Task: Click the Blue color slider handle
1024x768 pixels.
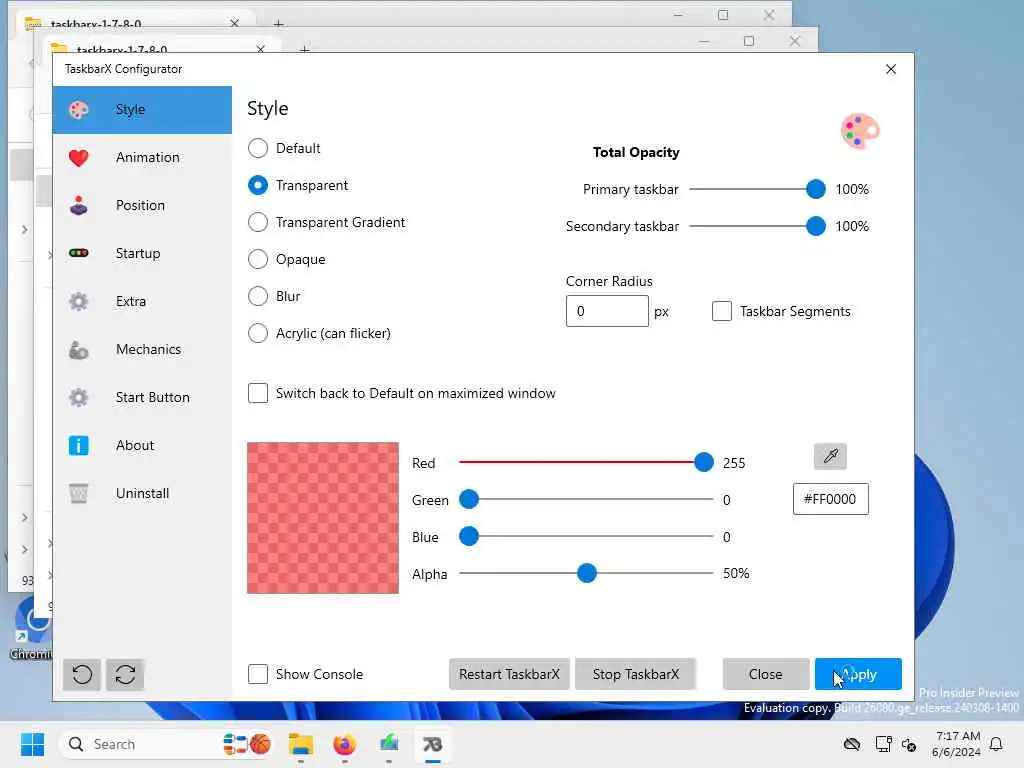Action: [x=469, y=537]
